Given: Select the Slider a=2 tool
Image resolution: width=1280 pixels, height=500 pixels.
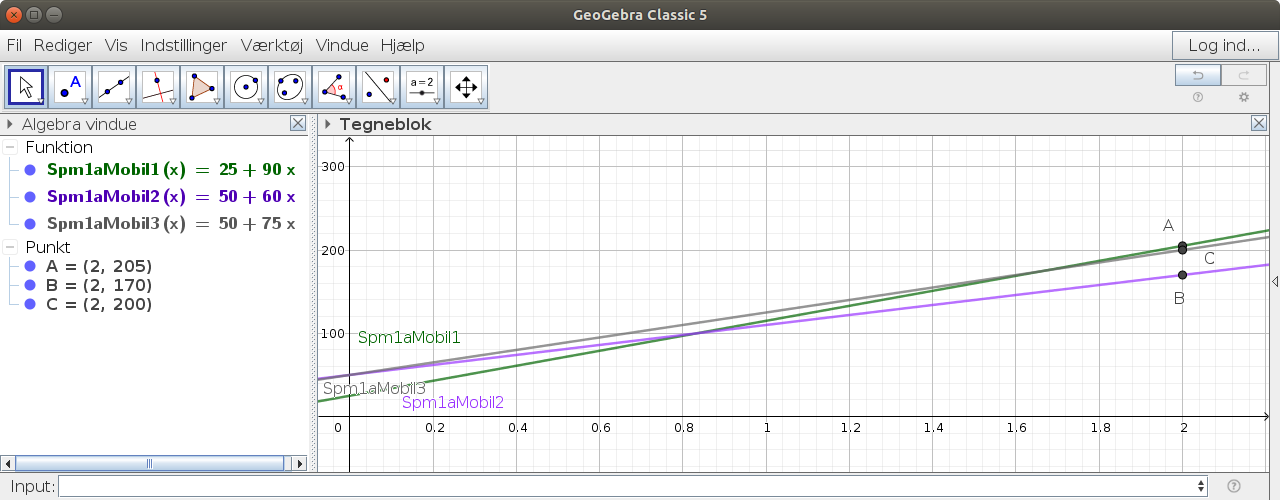Looking at the screenshot, I should pyautogui.click(x=422, y=88).
